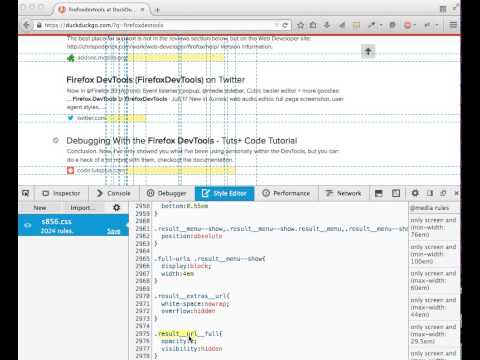The image size is (480, 360).
Task: Click the DevTools icon left of responsive design
Action: point(379,193)
